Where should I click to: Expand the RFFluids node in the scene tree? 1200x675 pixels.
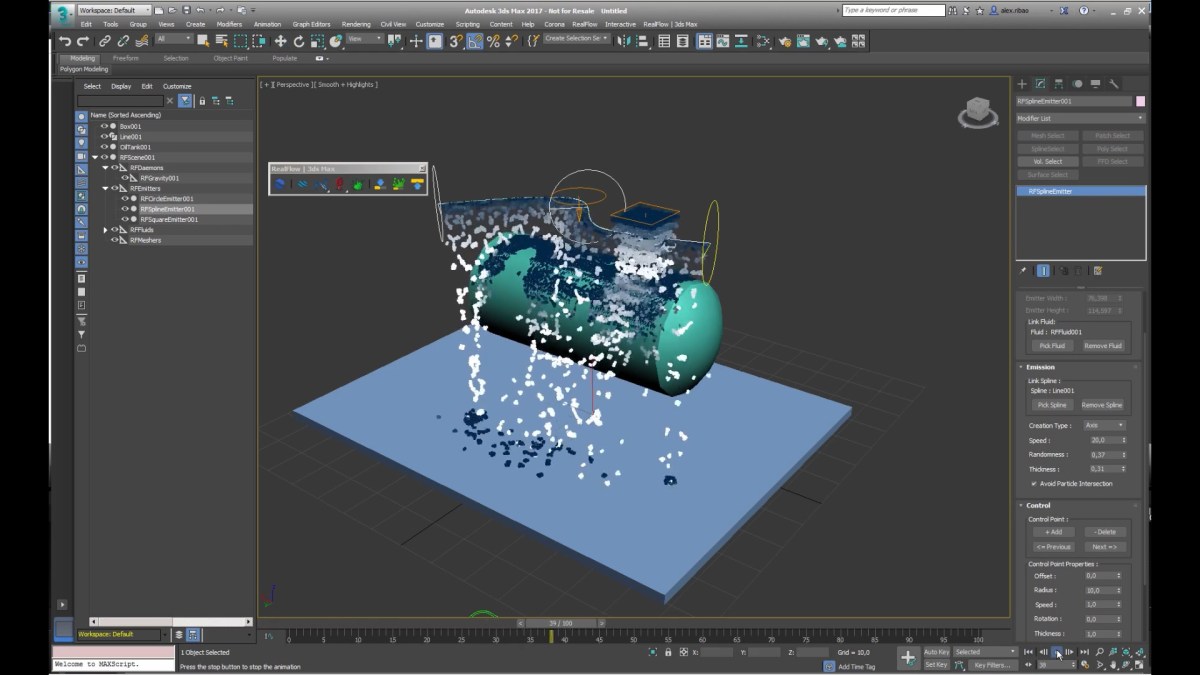[106, 229]
